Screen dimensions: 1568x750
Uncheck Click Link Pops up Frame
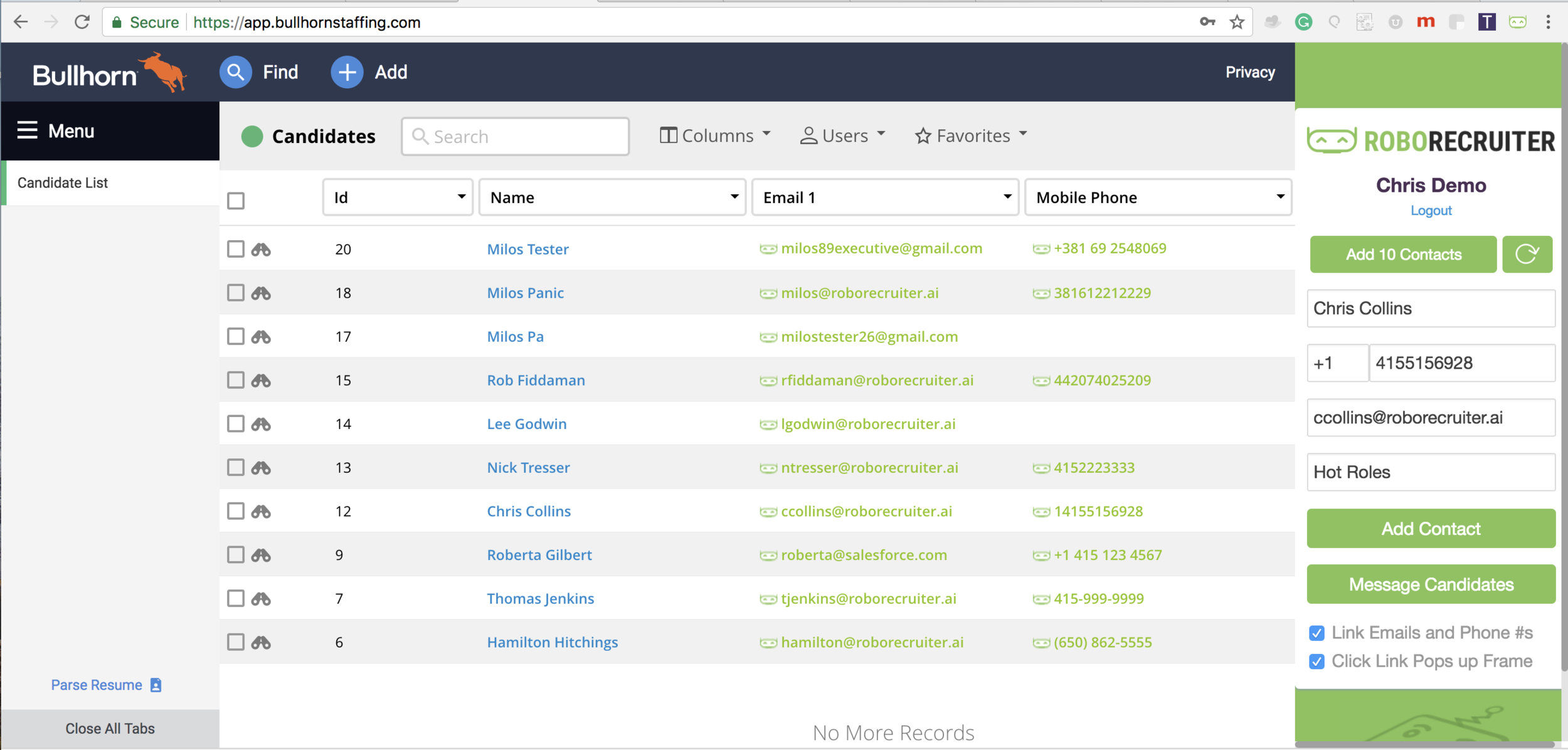click(1317, 661)
